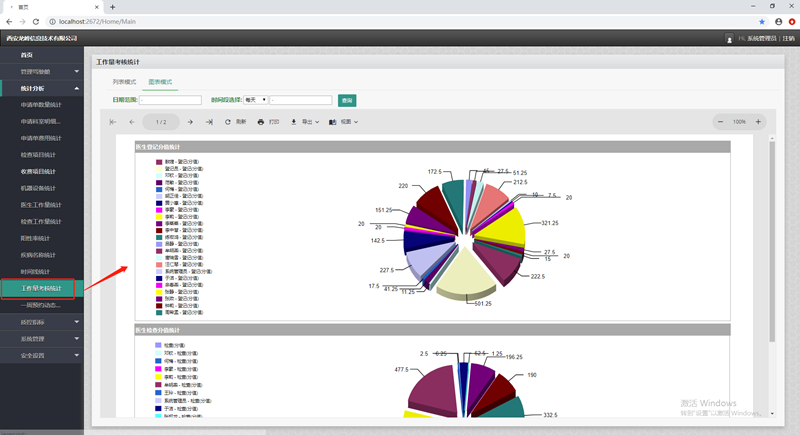Go to the next report page
Viewport: 800px width, 435px height.
coord(189,122)
